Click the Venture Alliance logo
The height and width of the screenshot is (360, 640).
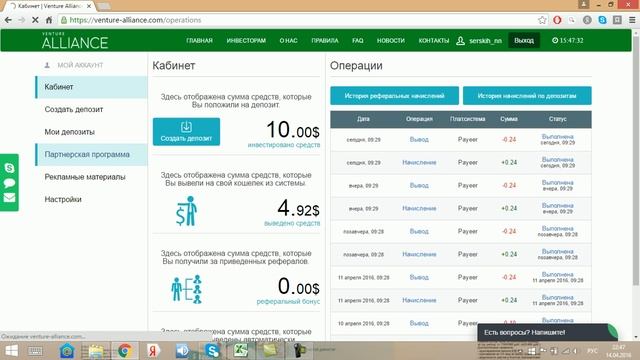coord(75,41)
